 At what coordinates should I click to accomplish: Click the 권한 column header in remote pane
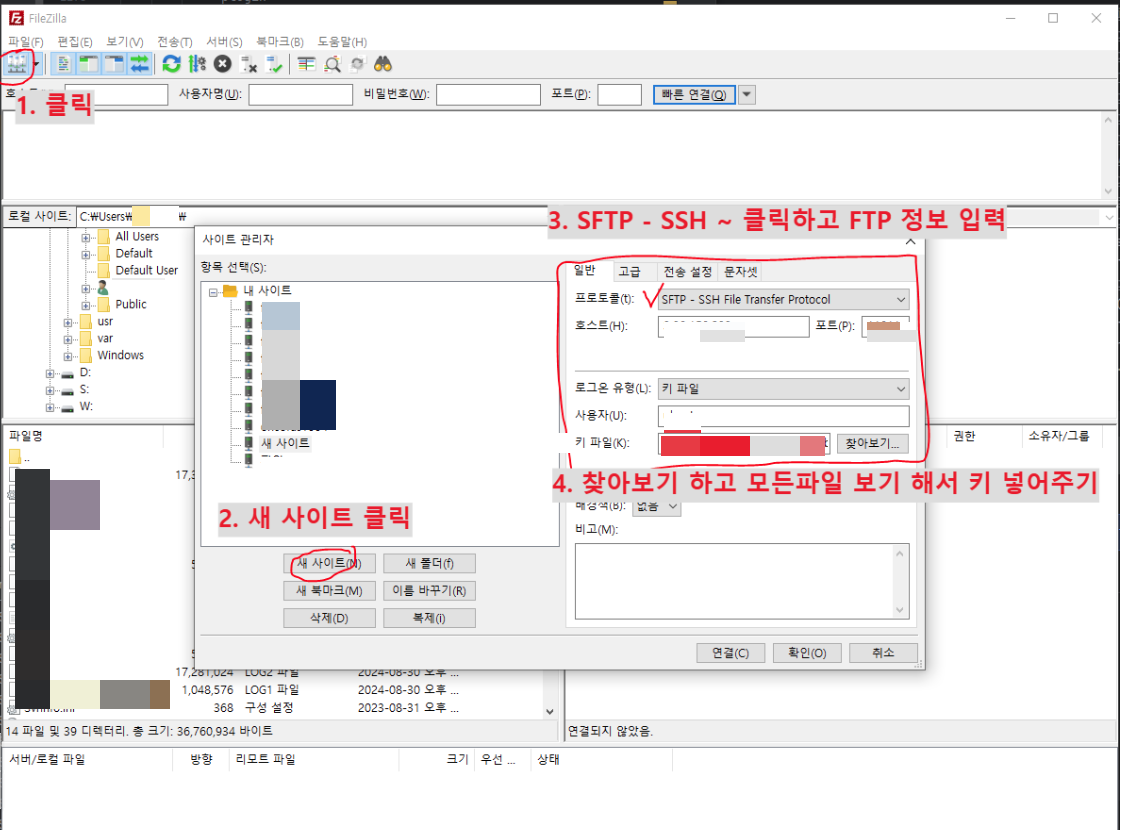click(984, 436)
